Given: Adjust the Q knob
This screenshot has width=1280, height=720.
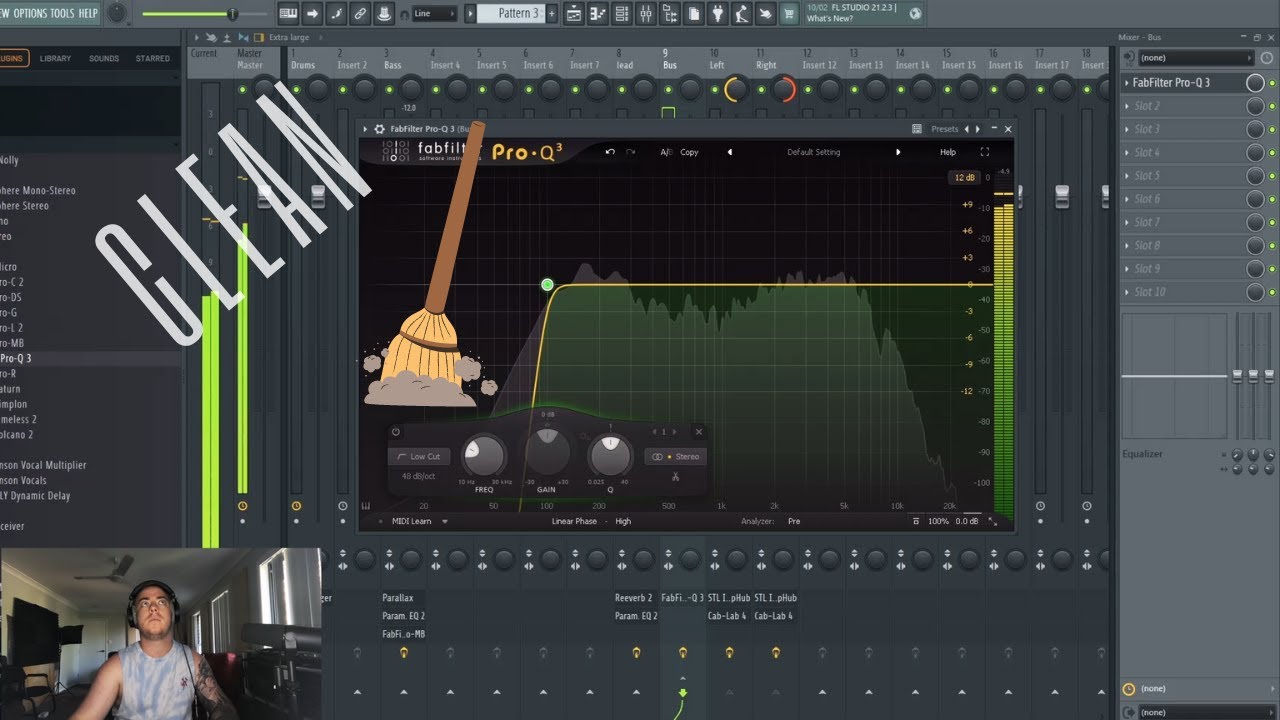Looking at the screenshot, I should [610, 456].
